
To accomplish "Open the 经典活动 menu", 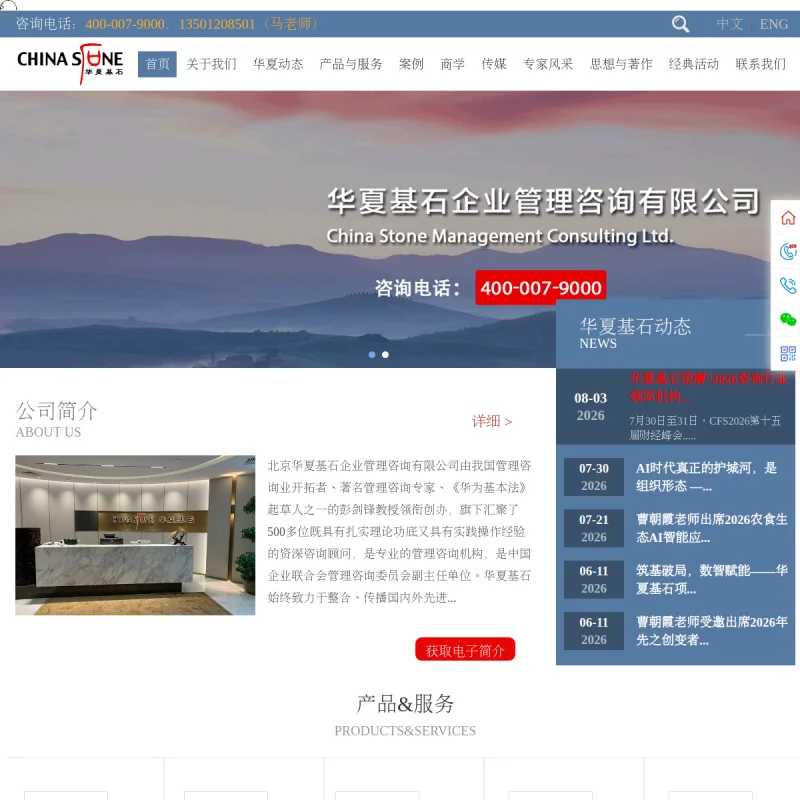I will [x=694, y=64].
